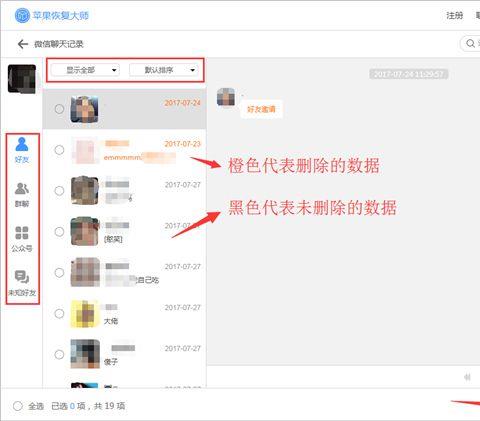Viewport: 480px width, 421px height.
Task: Open the 好友邀请 message bubble
Action: [x=261, y=109]
